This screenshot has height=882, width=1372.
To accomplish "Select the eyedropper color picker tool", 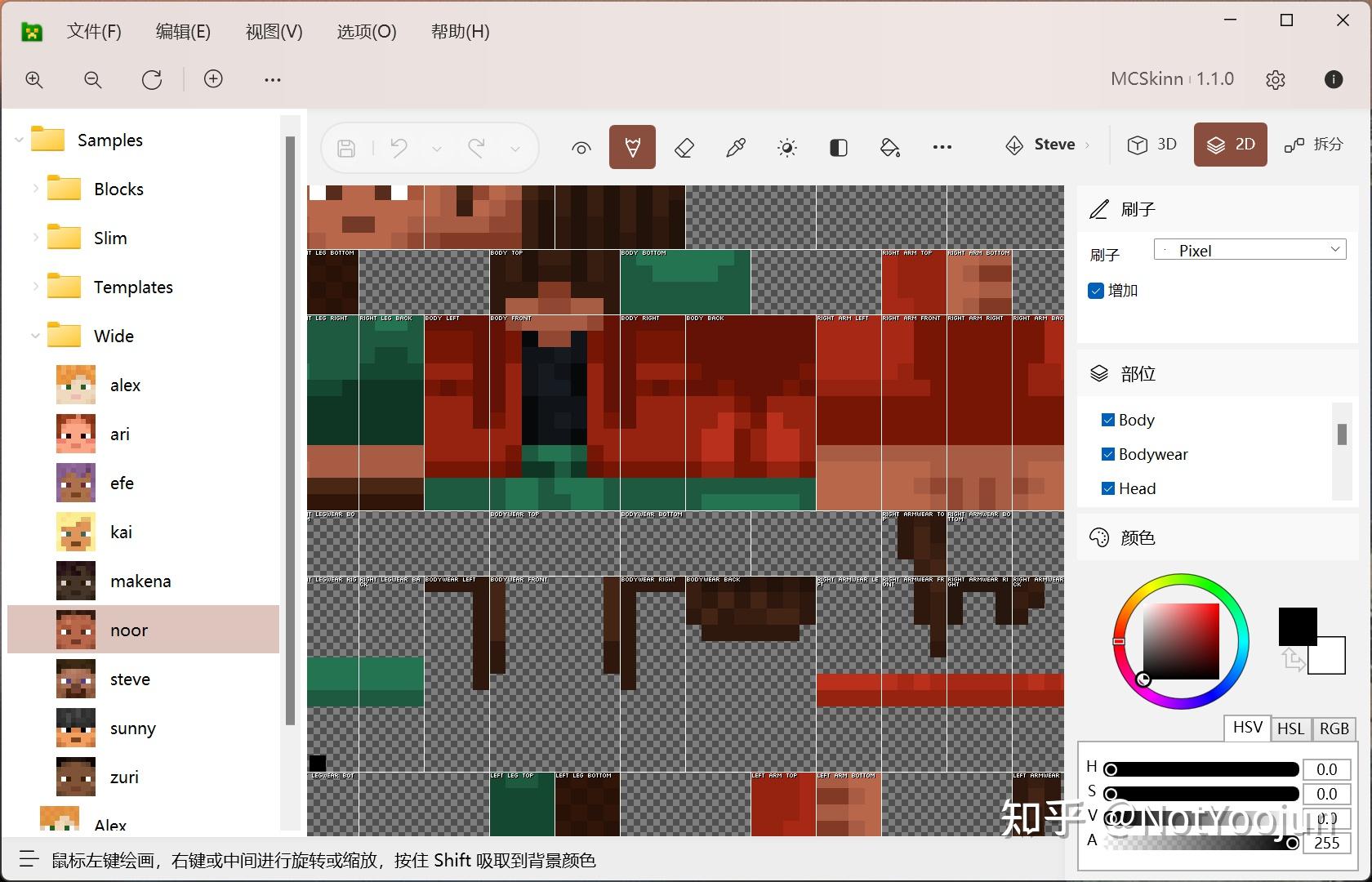I will coord(736,148).
